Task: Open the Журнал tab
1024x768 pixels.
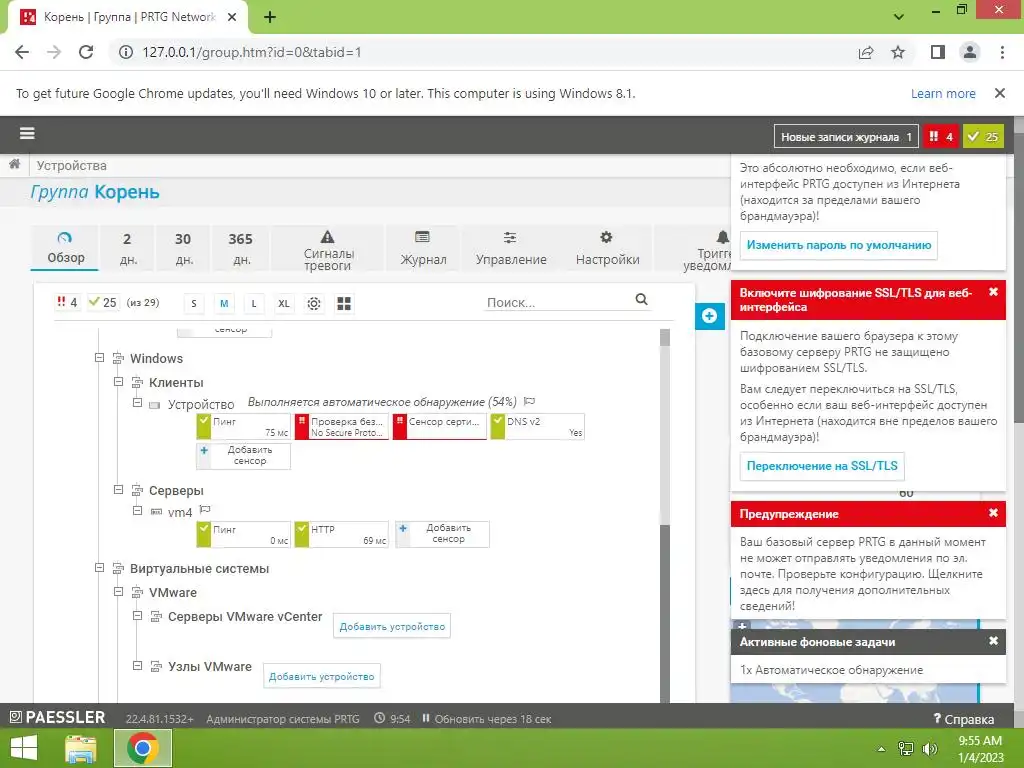Action: point(423,248)
